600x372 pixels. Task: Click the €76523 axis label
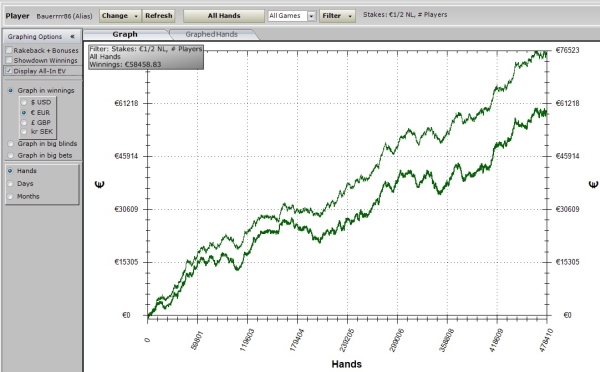(567, 50)
